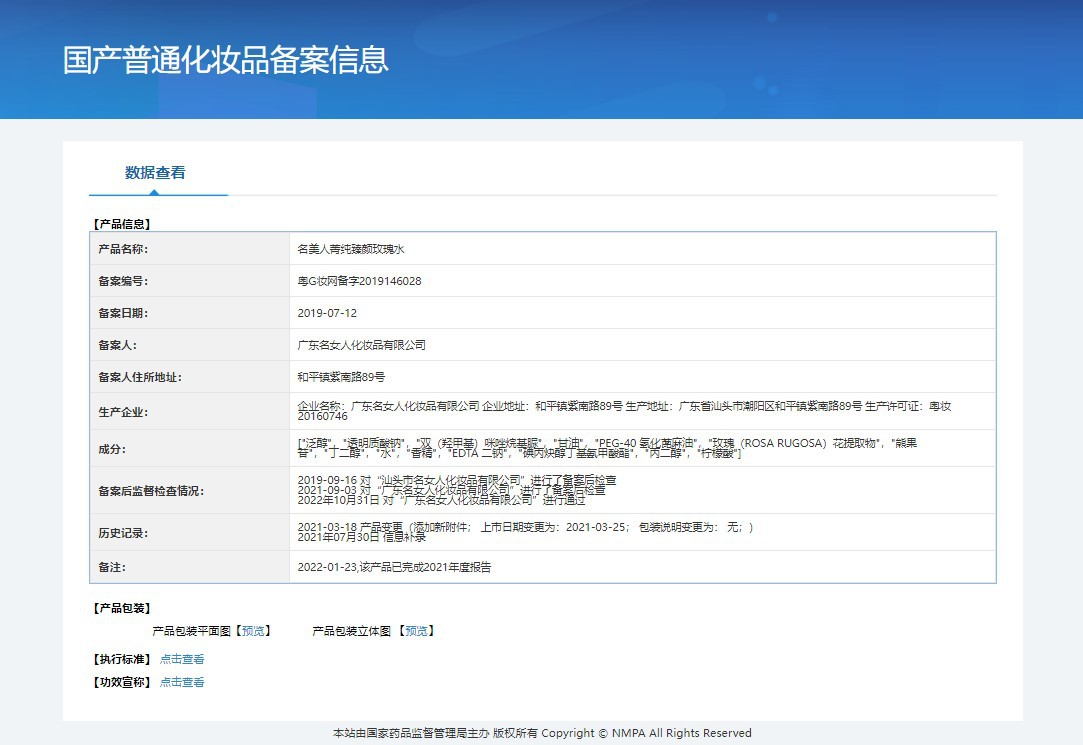The height and width of the screenshot is (745, 1083).
Task: Select the 产品信息 section heading
Action: [122, 224]
